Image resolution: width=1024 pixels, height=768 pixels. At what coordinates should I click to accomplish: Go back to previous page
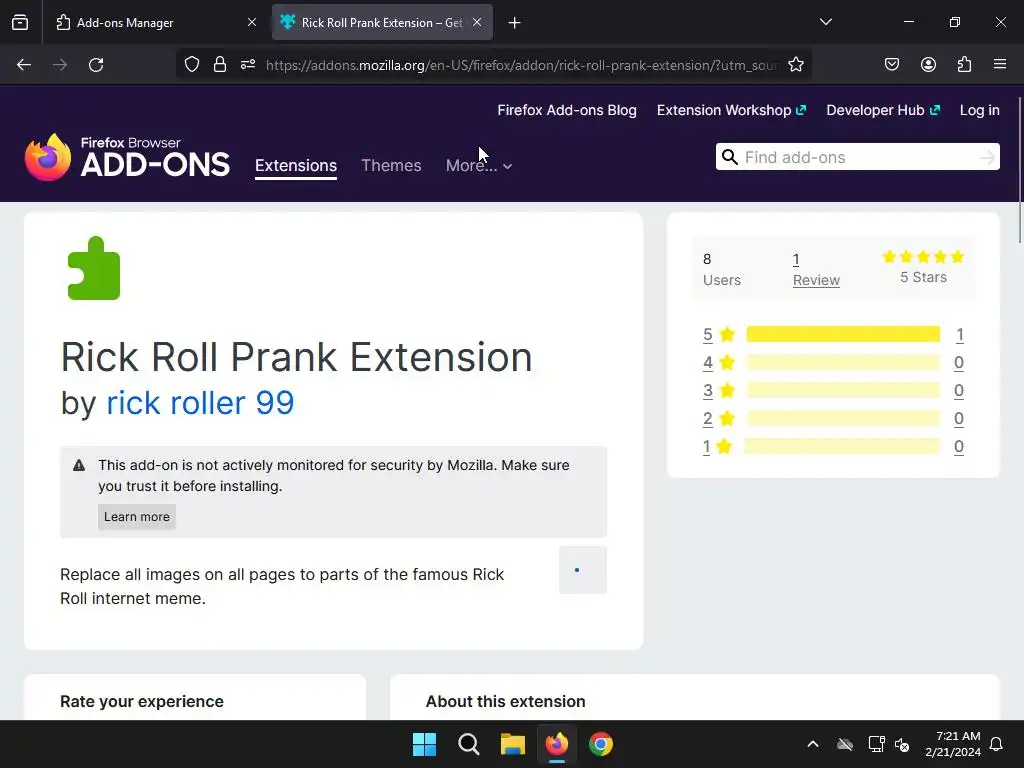pos(24,65)
